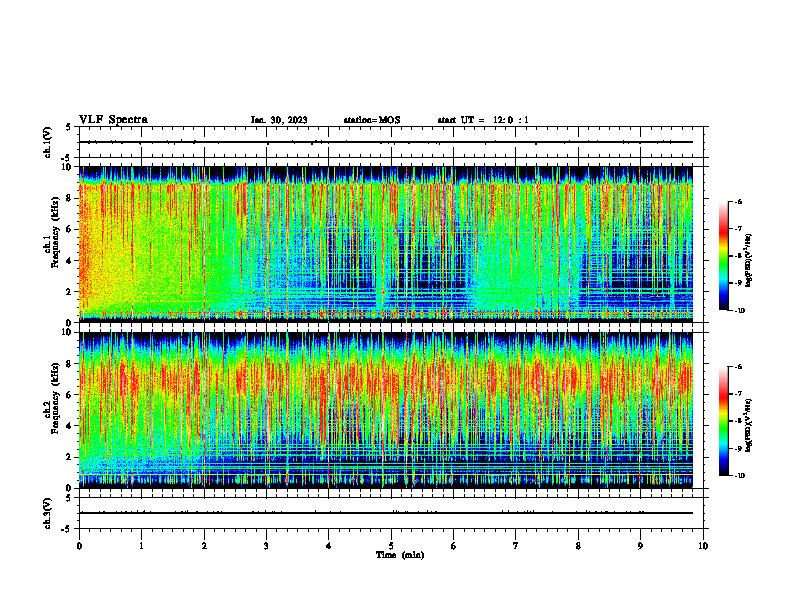Click the "10" tick on the time axis

pos(703,546)
